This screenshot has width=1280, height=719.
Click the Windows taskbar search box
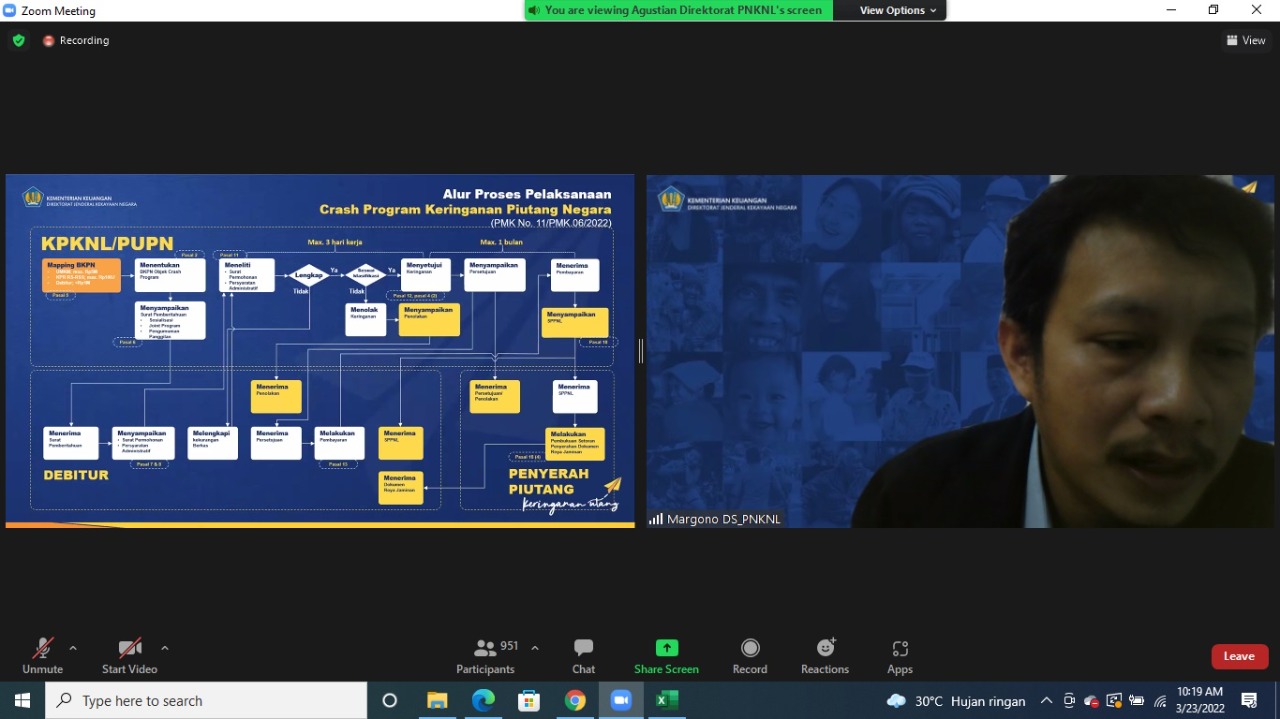(x=206, y=701)
